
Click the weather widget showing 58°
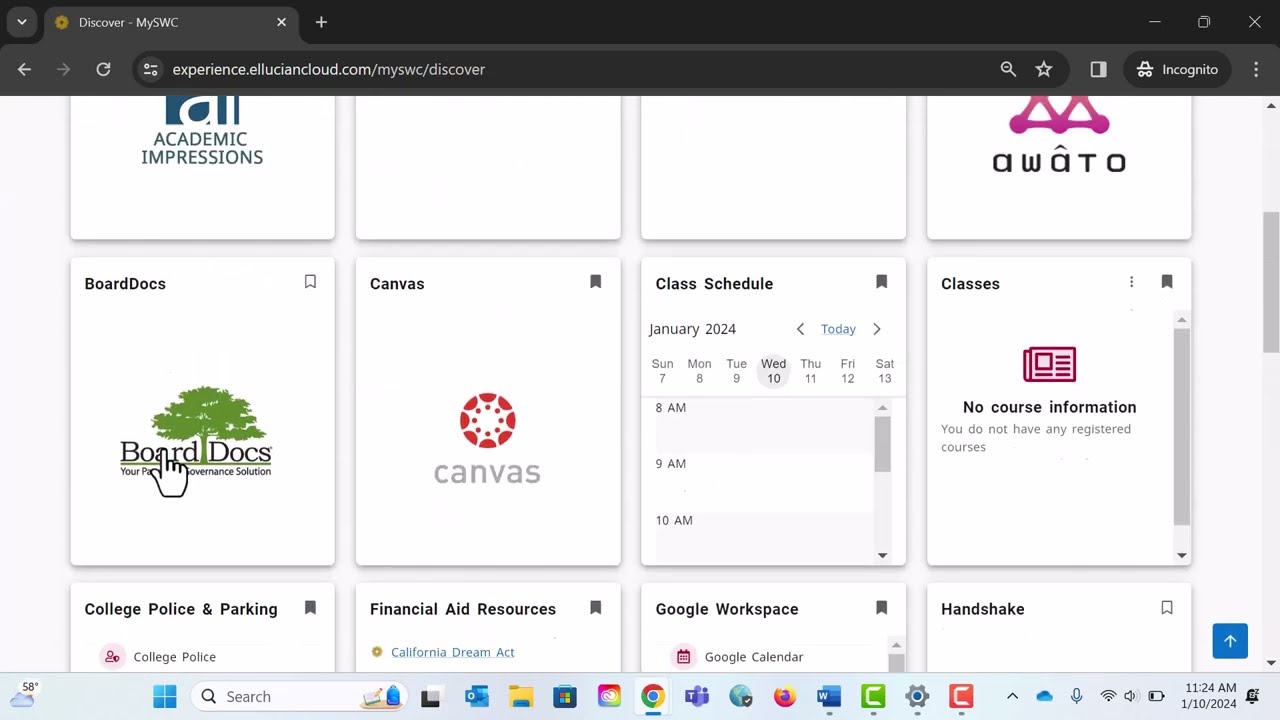pos(24,696)
